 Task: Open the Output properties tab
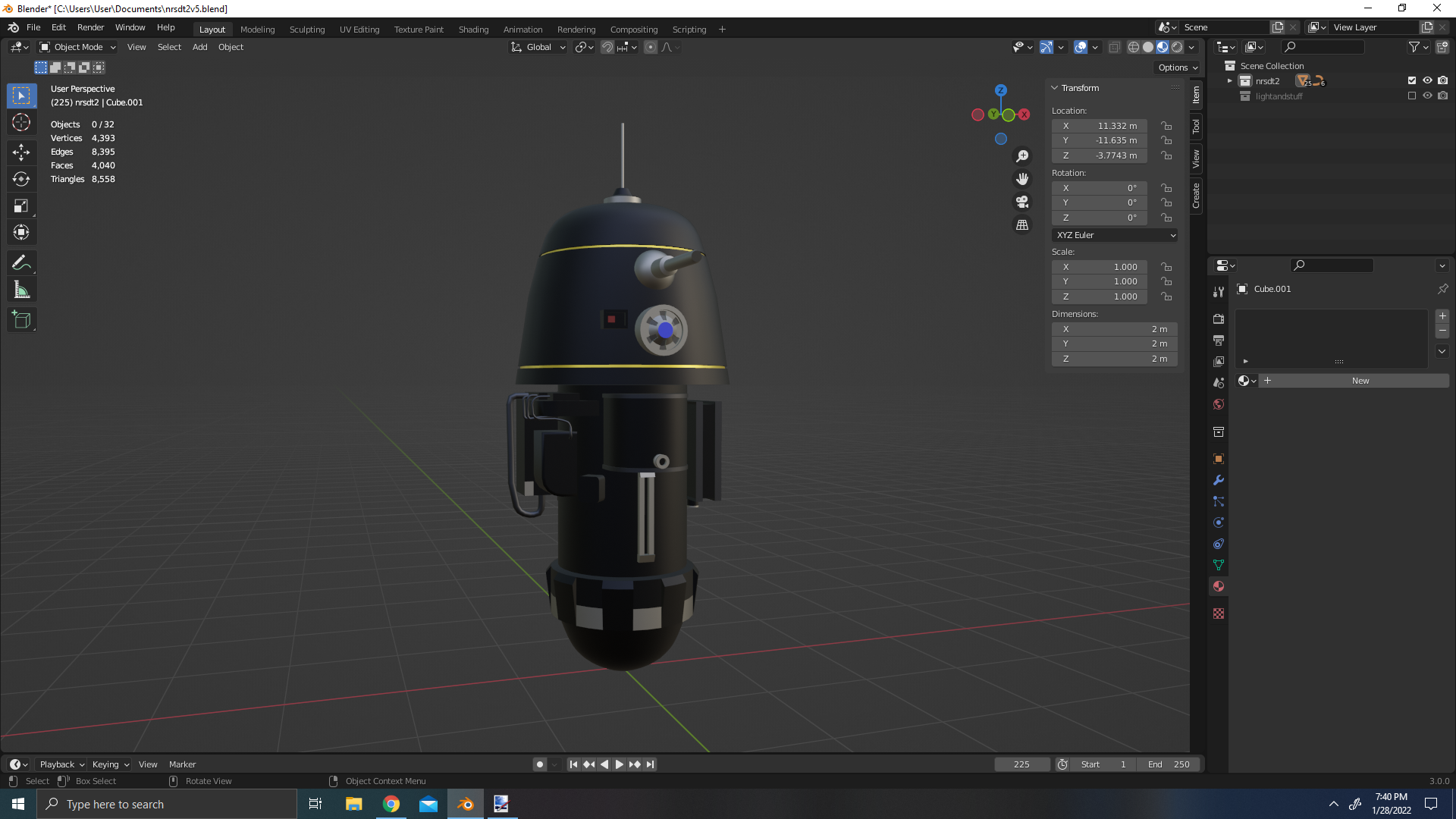[x=1219, y=340]
